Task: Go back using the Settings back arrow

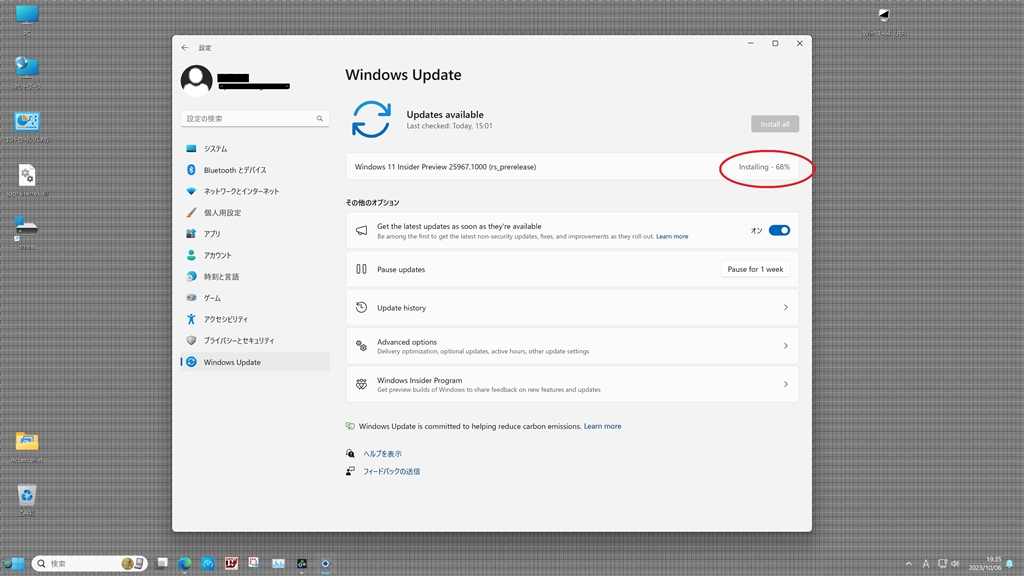Action: click(x=185, y=48)
